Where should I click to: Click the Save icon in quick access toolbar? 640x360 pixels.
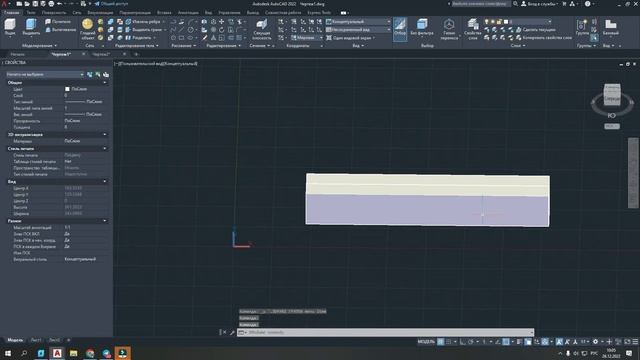(35, 4)
